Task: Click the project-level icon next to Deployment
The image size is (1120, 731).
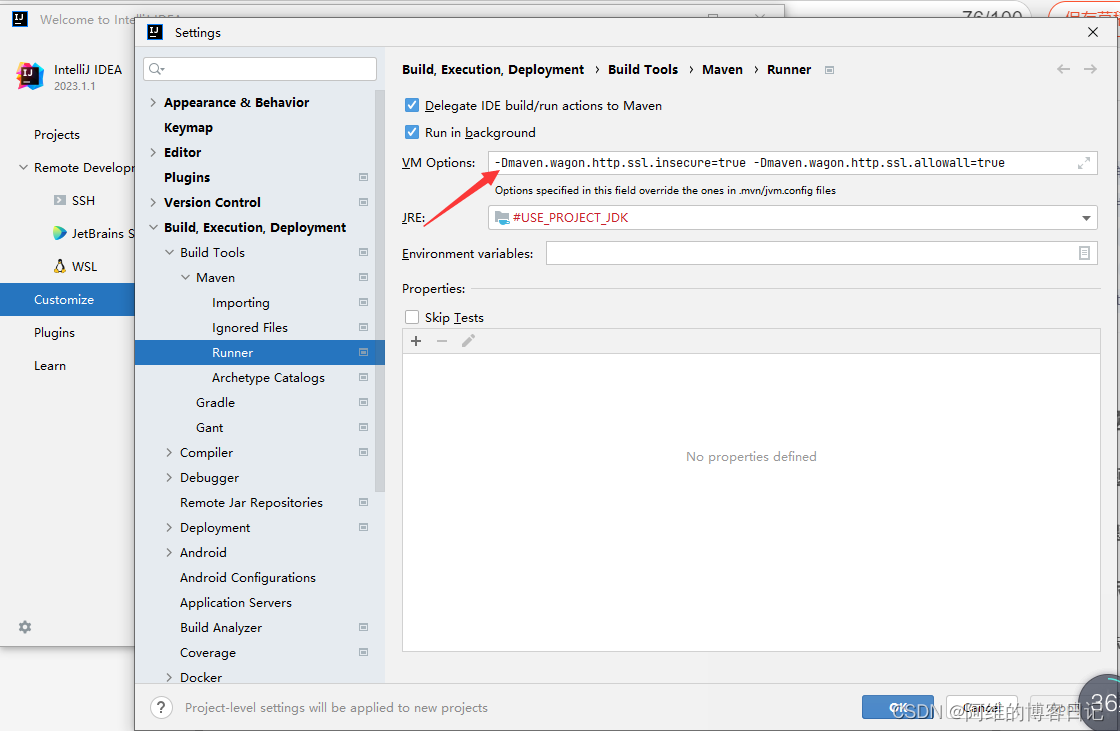Action: pos(364,527)
